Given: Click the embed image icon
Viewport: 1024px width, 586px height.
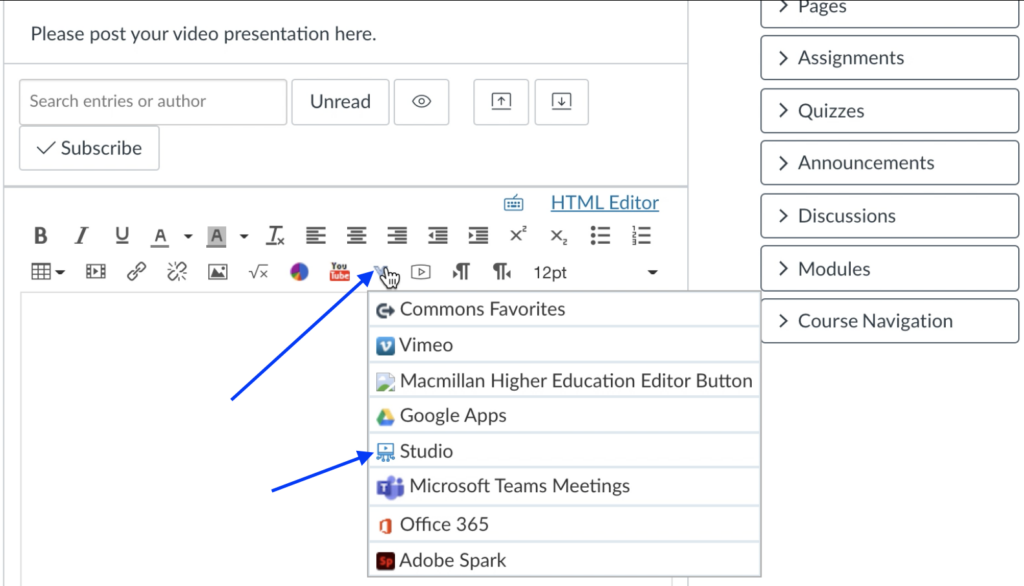Looking at the screenshot, I should point(217,272).
